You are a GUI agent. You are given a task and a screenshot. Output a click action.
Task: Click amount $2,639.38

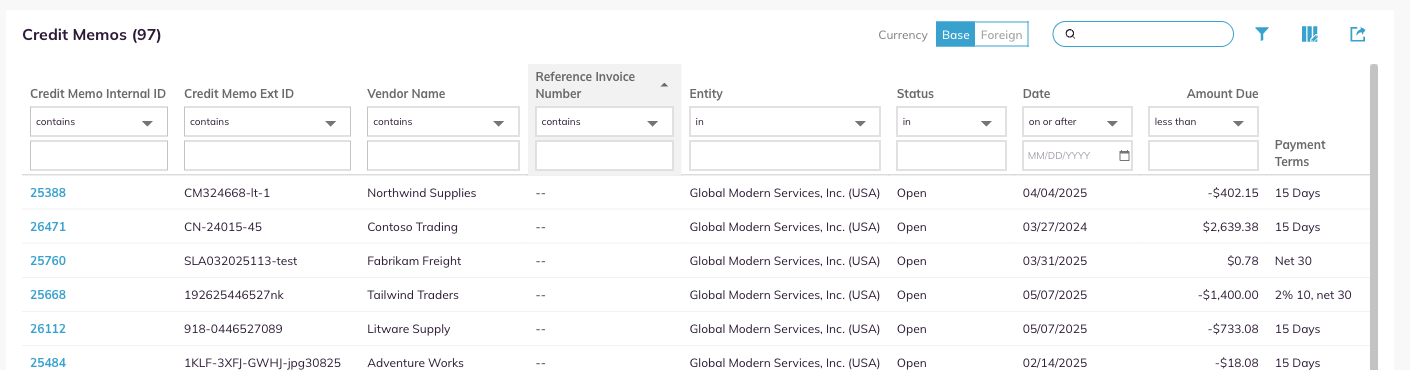tap(1231, 227)
